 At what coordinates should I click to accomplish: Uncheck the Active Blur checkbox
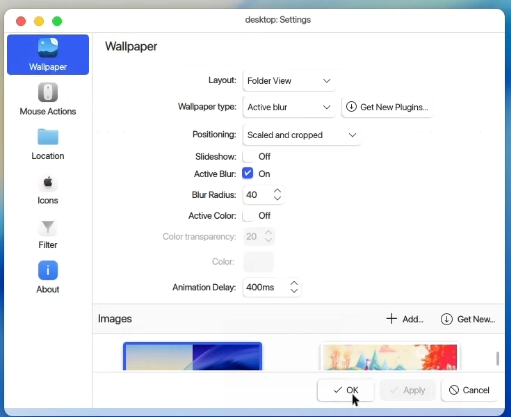248,173
